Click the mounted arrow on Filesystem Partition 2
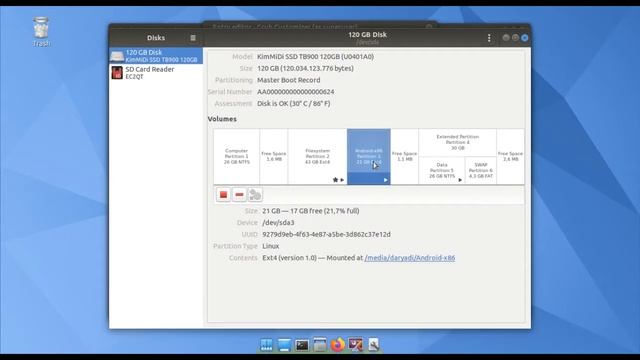Screen dimensions: 640x360 342,180
